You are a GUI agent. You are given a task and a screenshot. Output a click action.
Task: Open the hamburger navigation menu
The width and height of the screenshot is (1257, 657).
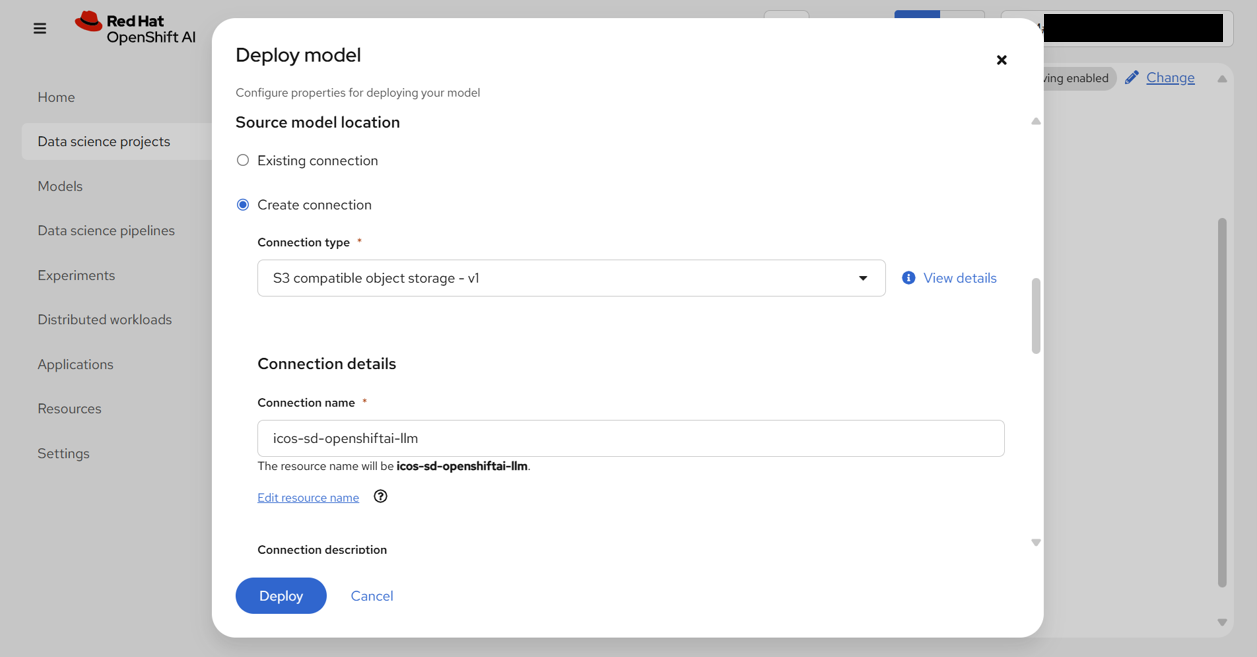(40, 29)
